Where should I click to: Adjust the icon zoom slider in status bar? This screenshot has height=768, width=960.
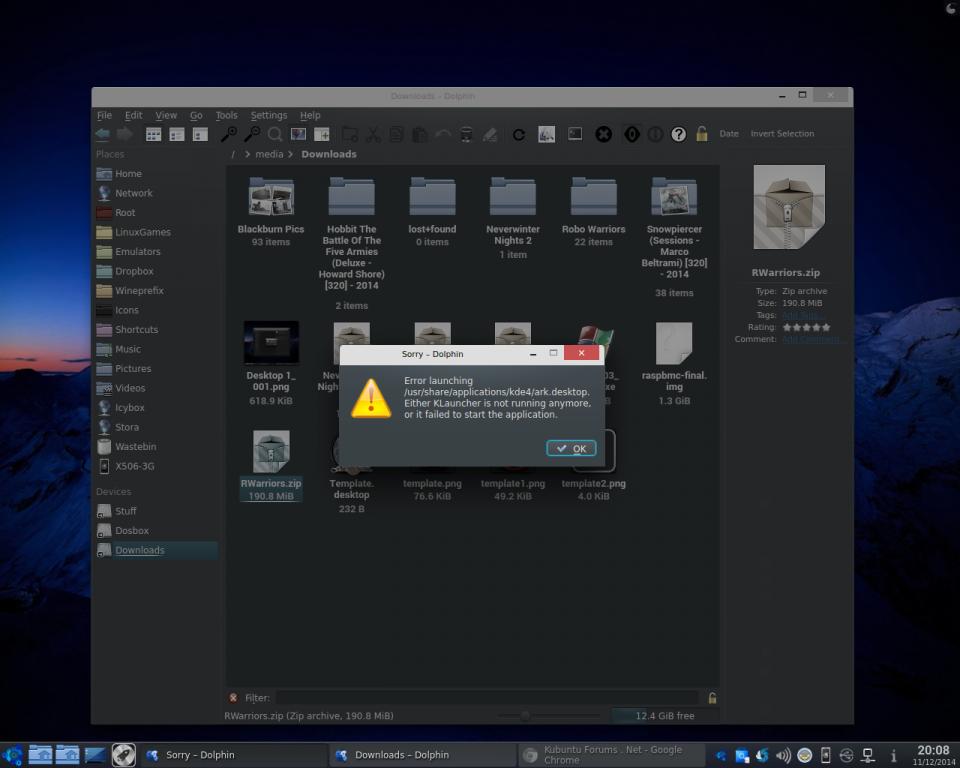pos(526,715)
